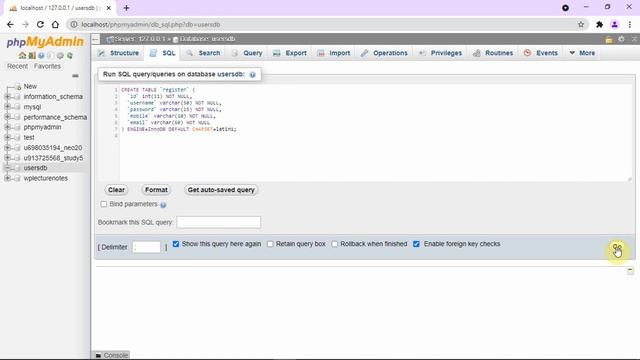Viewport: 640px width, 360px height.
Task: Go back in browser history
Action: pyautogui.click(x=10, y=24)
